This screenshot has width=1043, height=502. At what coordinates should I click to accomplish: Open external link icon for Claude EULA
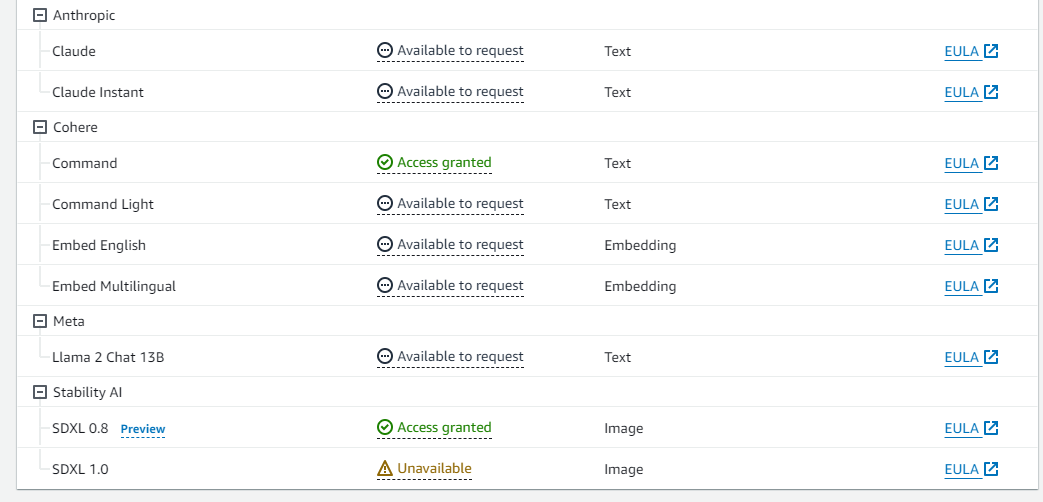[991, 51]
